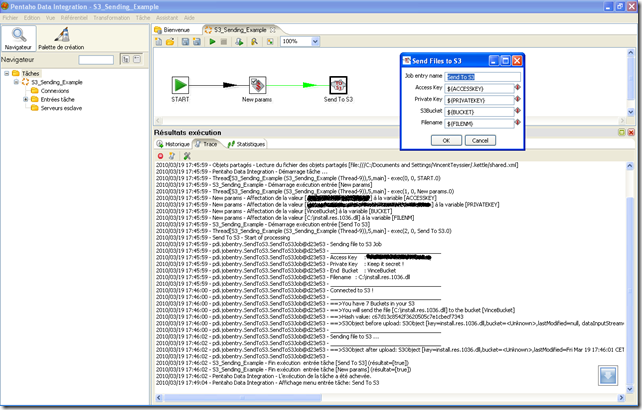Open the Palette de création view

point(61,38)
